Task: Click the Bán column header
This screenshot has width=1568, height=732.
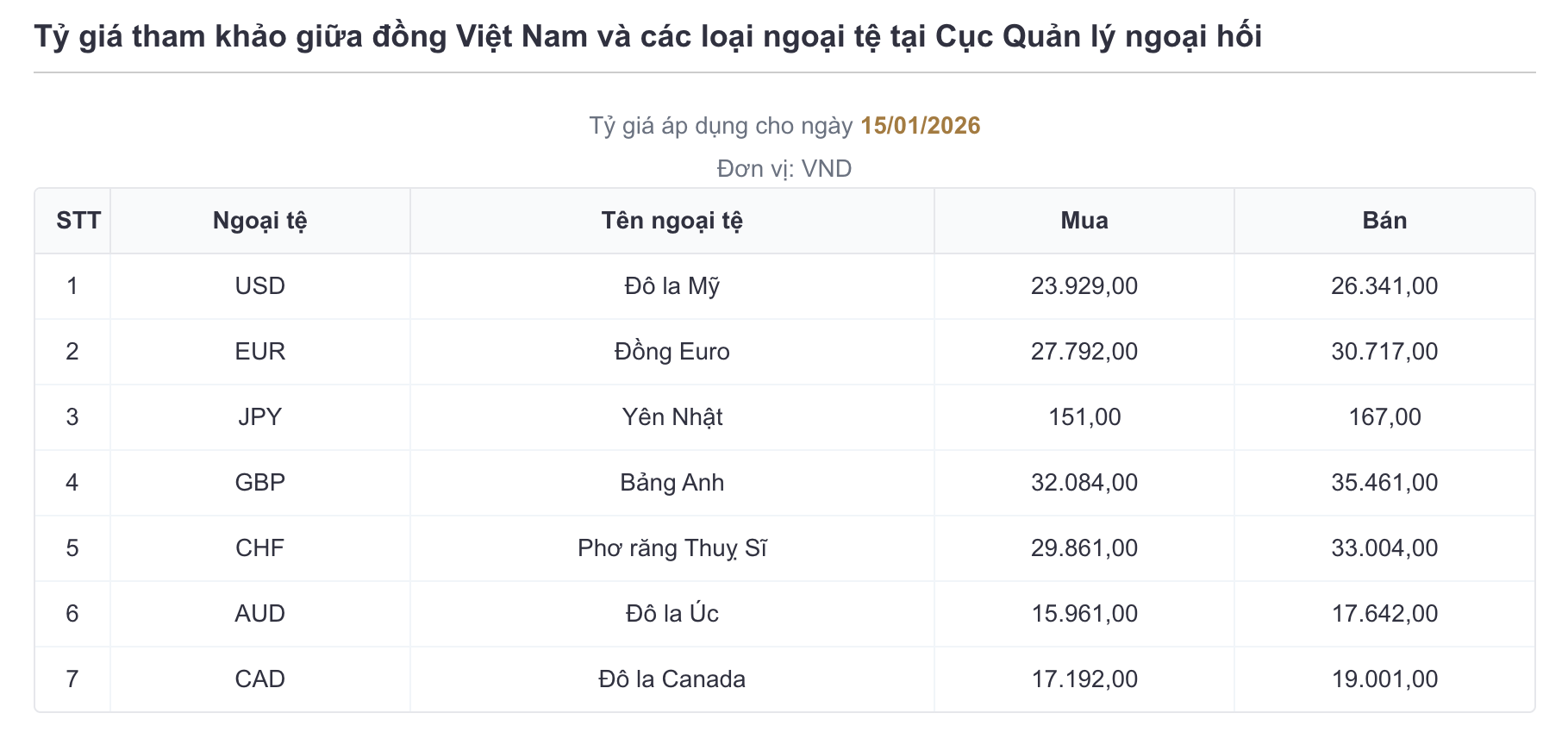Action: 1384,221
